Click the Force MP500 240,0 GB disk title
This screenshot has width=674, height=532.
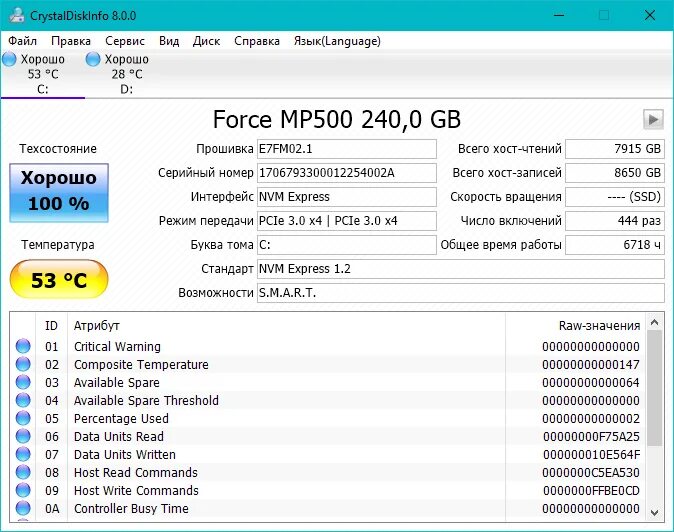click(337, 119)
